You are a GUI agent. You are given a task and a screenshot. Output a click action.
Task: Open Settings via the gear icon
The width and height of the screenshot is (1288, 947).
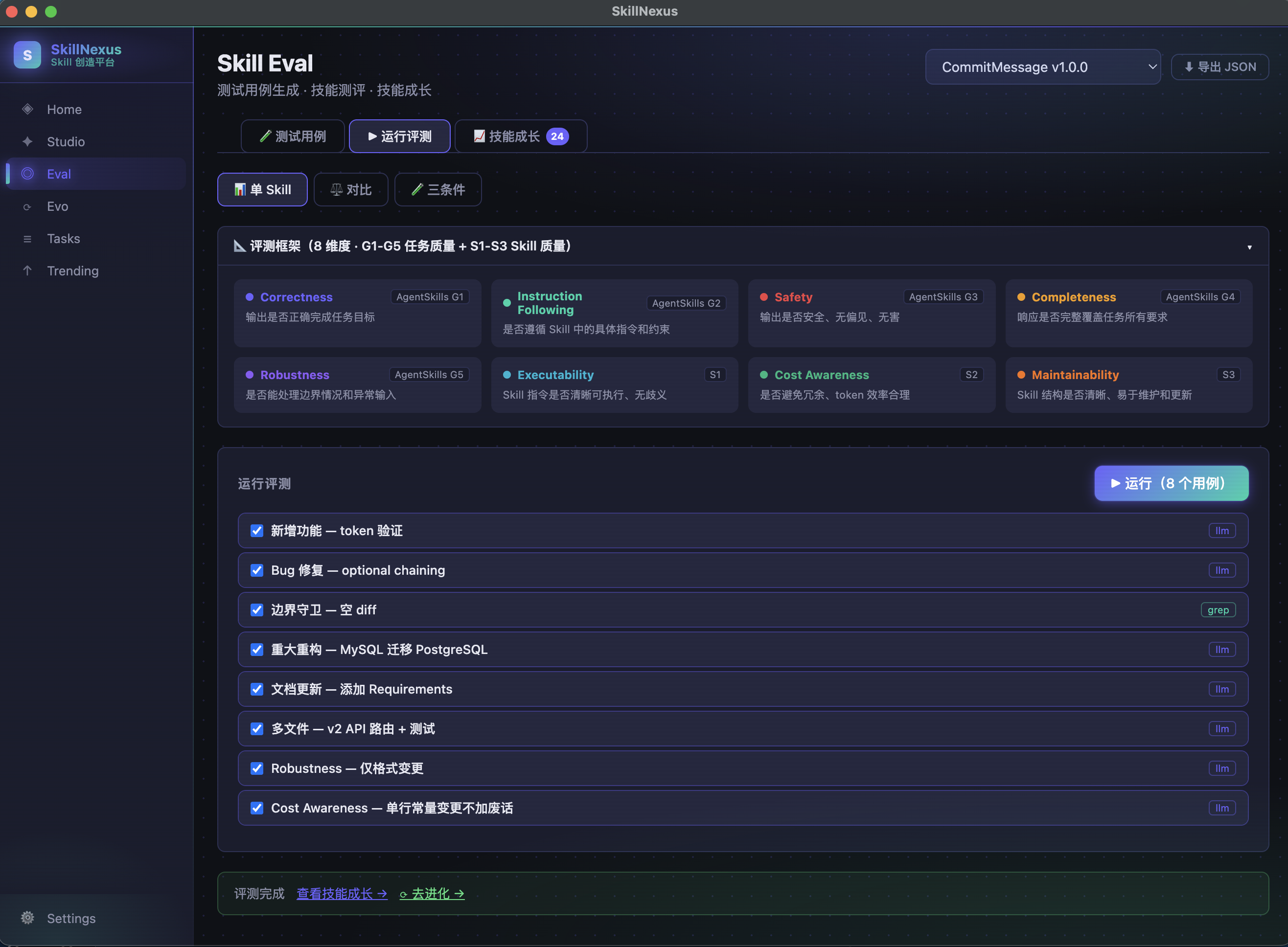coord(27,918)
